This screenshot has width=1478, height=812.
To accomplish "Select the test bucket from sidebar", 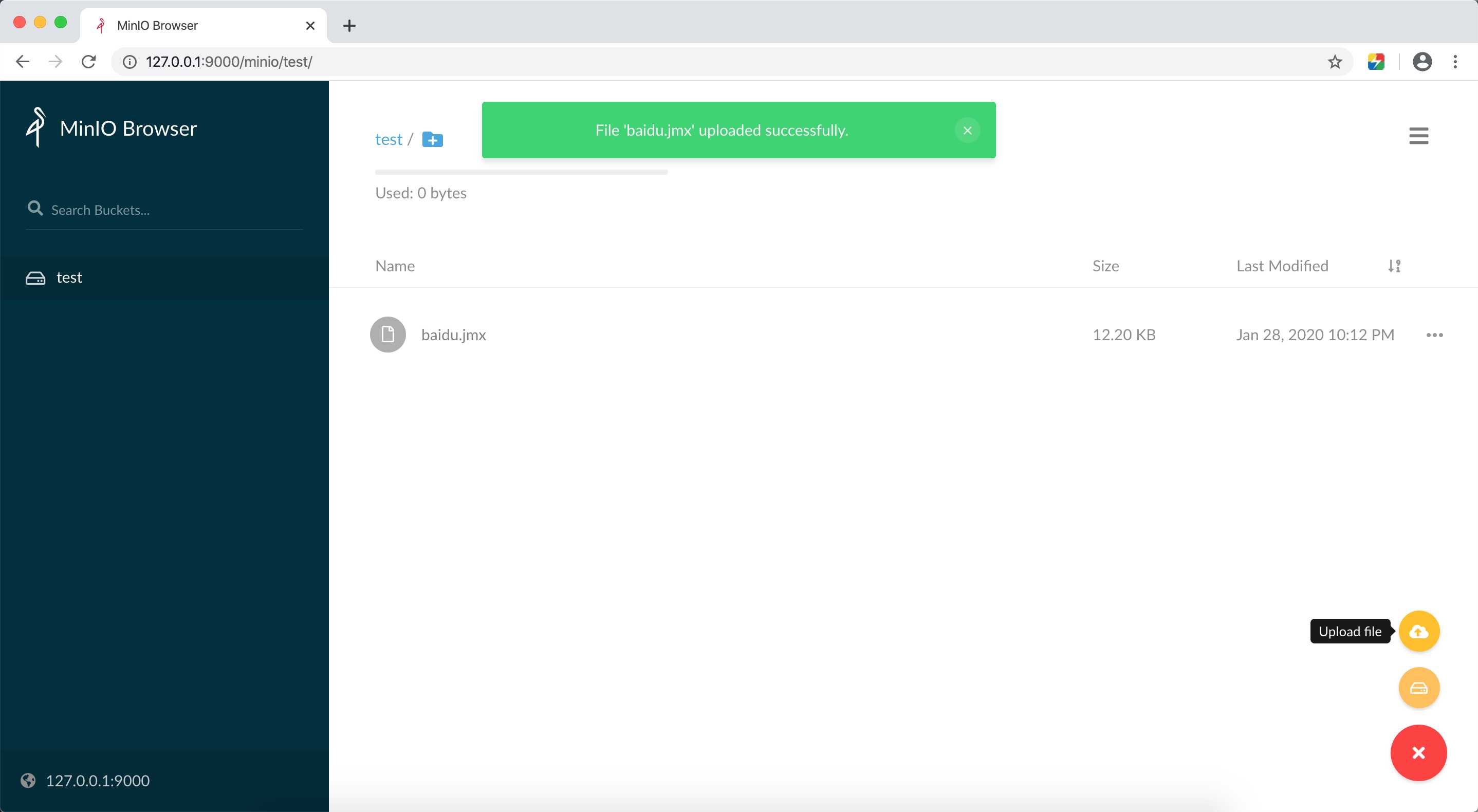I will click(68, 277).
